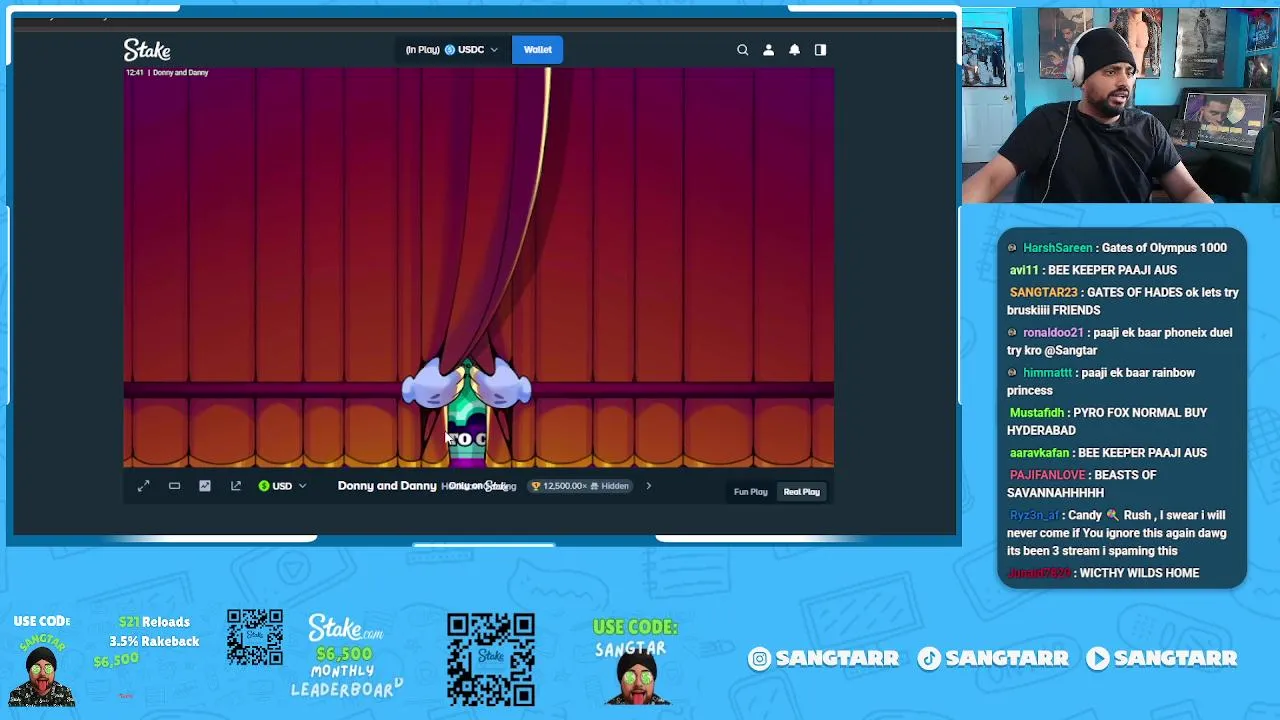This screenshot has width=1280, height=720.
Task: Click the left Stake QR code
Action: click(x=254, y=638)
